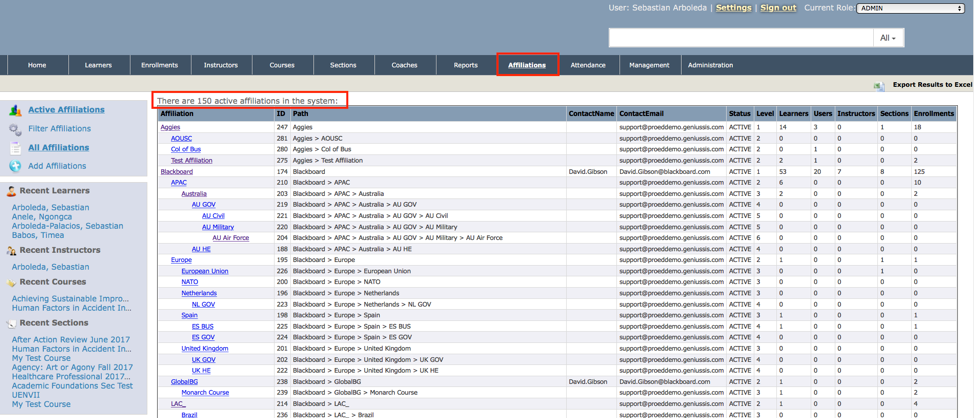Sort table by Learners column header

793,114
